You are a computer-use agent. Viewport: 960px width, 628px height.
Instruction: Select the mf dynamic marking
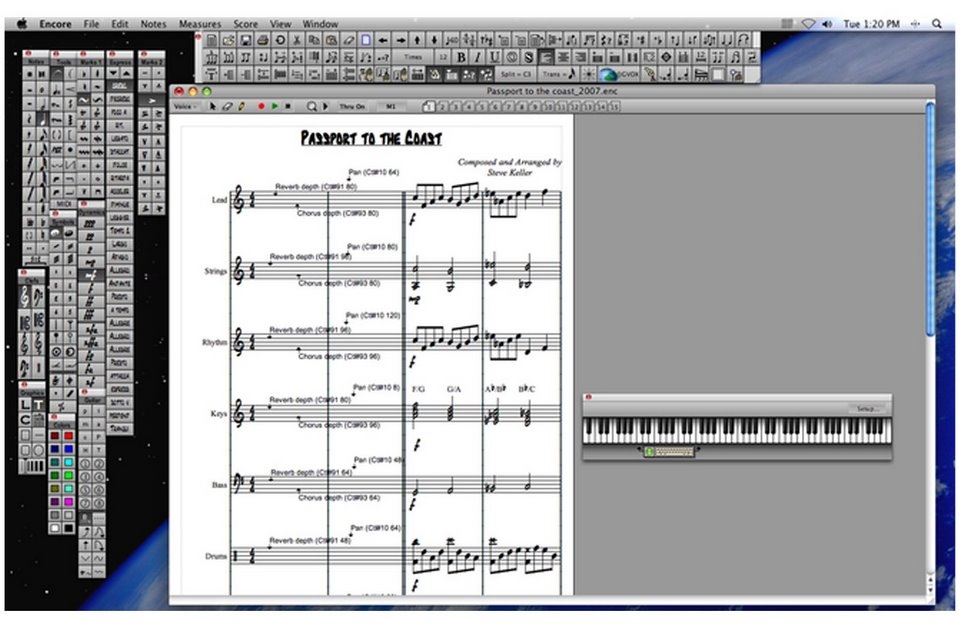pyautogui.click(x=91, y=275)
